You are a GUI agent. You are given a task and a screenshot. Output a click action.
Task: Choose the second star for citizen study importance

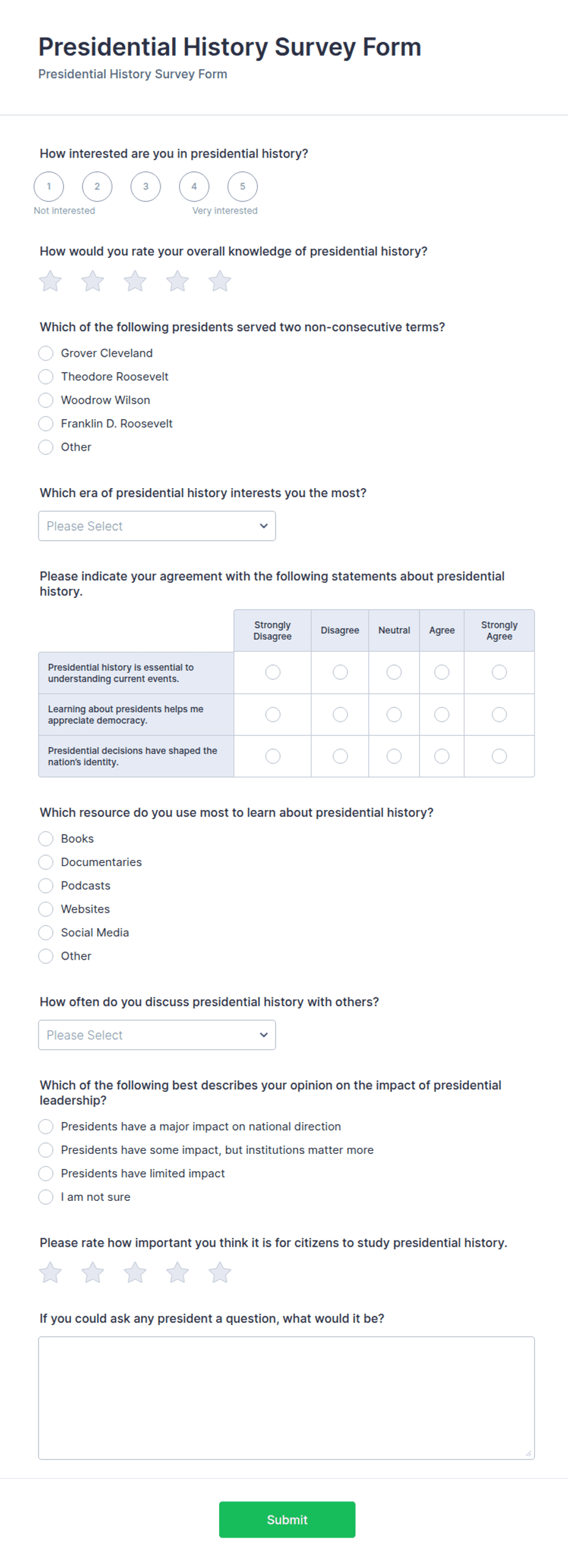93,1272
